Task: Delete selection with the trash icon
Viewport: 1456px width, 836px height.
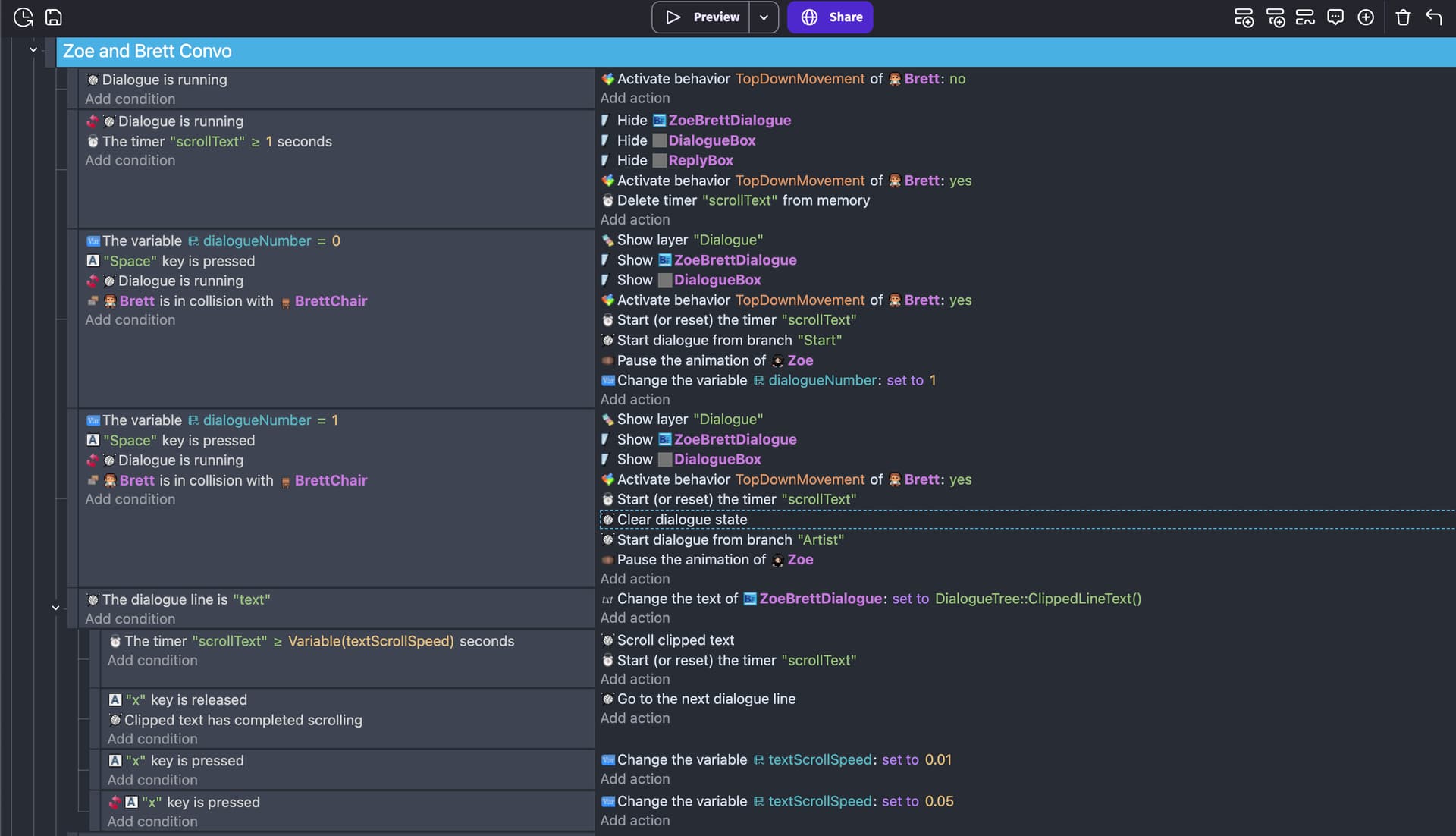Action: point(1403,17)
